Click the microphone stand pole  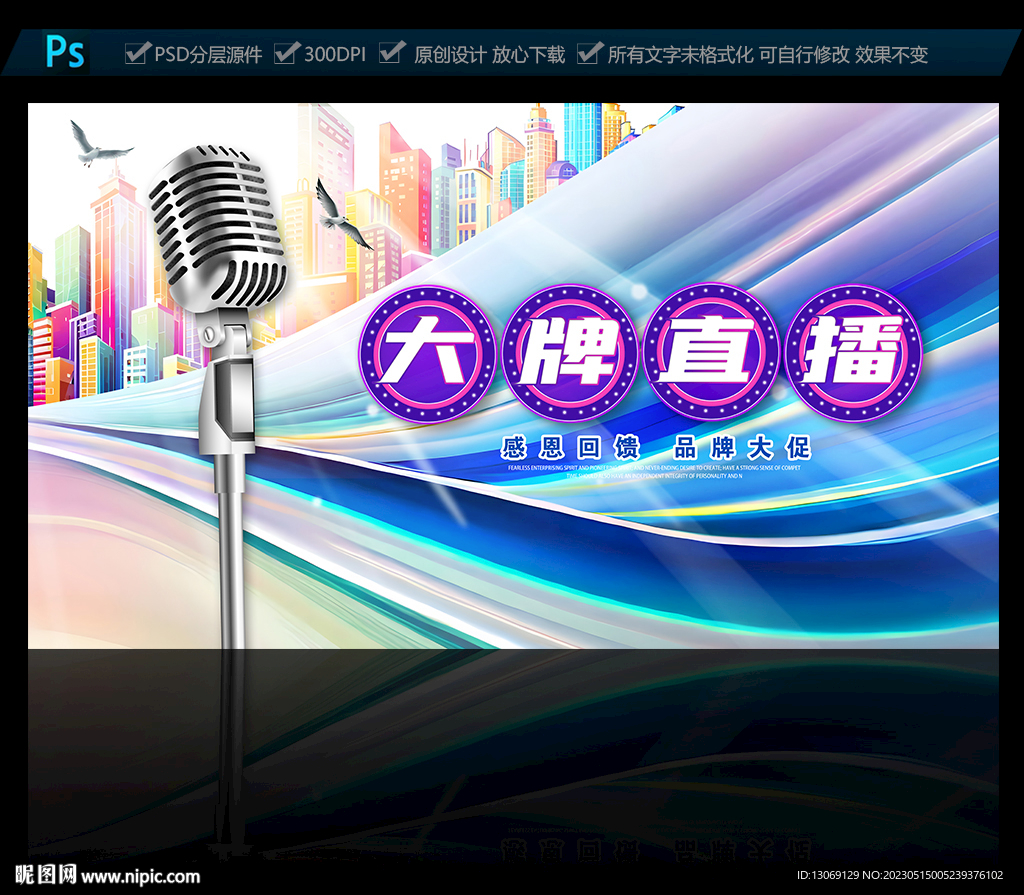coord(231,560)
